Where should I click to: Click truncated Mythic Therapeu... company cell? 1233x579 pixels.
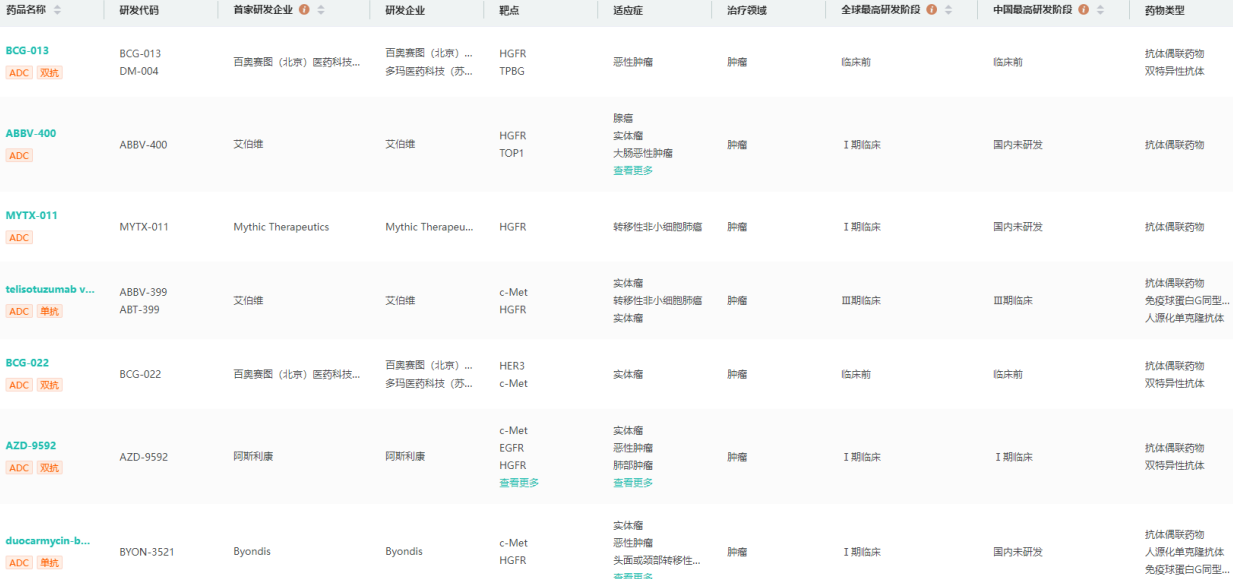click(x=429, y=227)
